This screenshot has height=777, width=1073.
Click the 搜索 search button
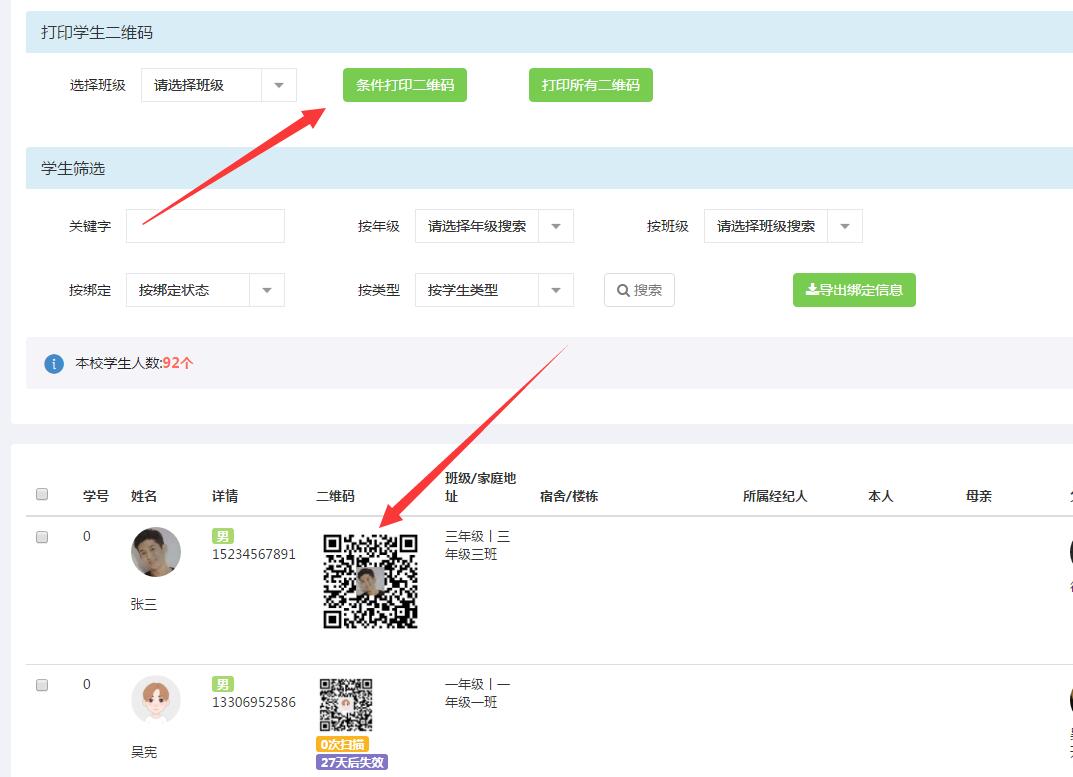coord(639,290)
